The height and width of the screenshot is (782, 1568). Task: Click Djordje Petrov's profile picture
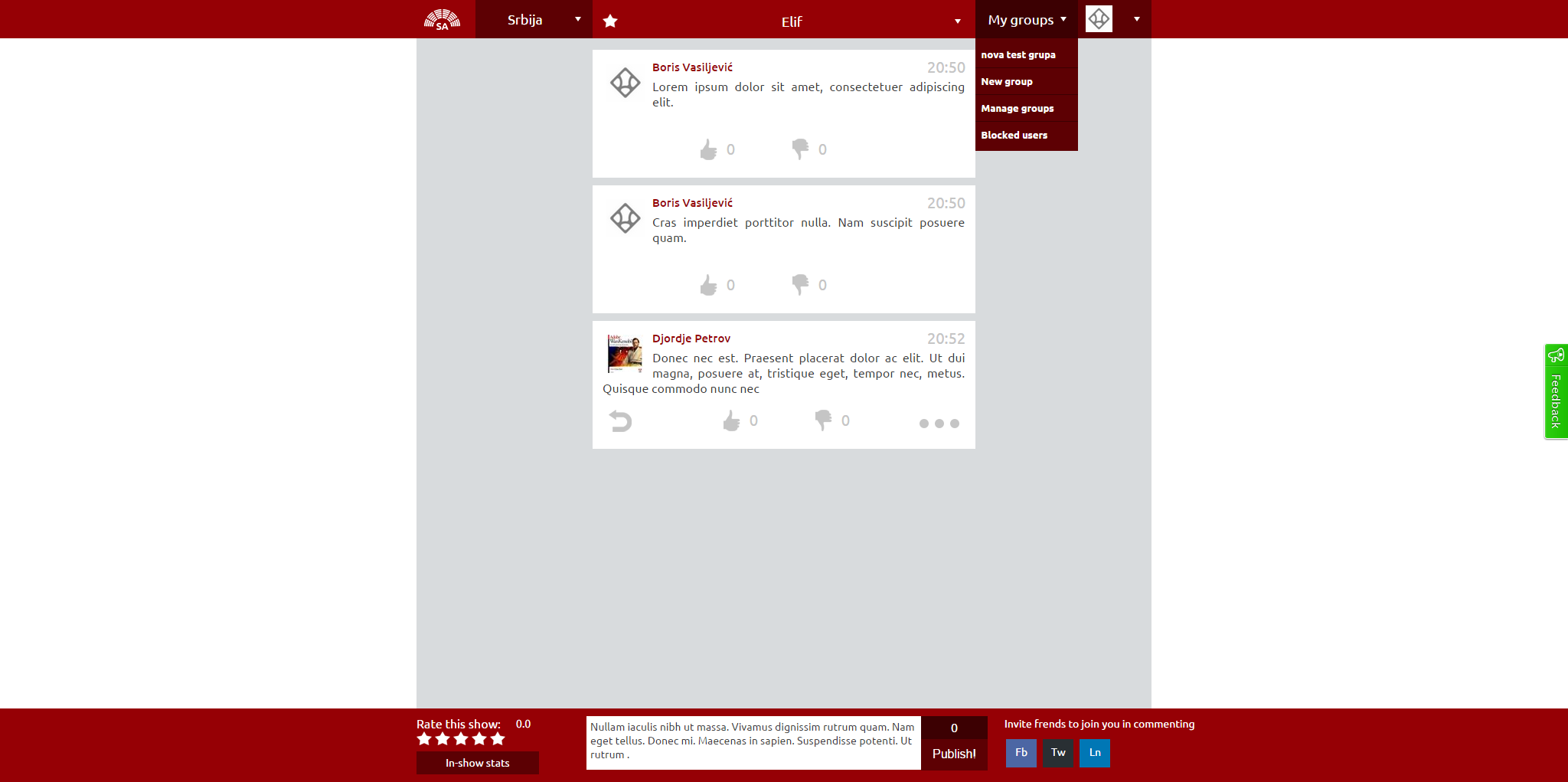626,353
